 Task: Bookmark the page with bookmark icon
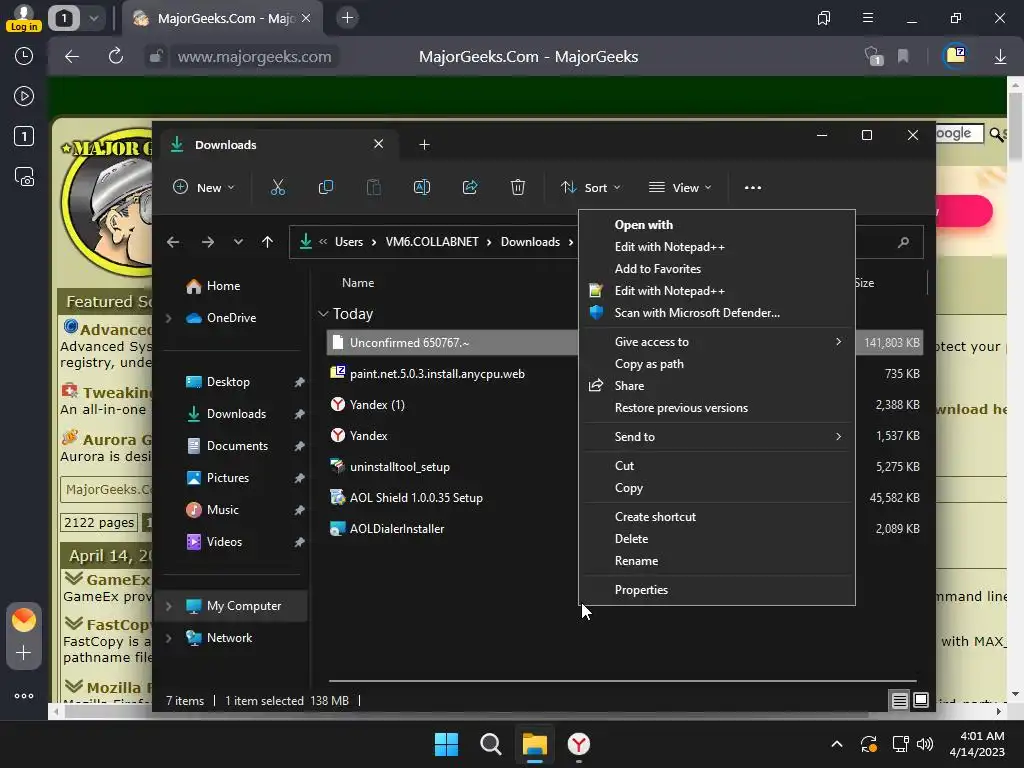point(903,57)
